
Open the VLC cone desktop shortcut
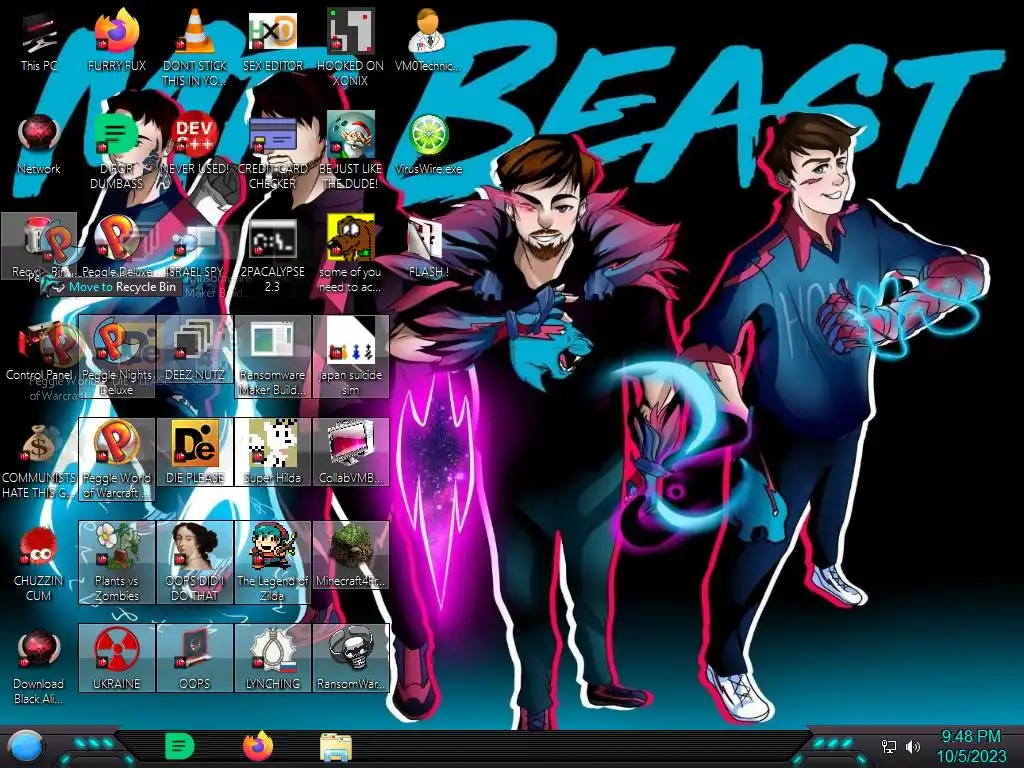(x=195, y=46)
